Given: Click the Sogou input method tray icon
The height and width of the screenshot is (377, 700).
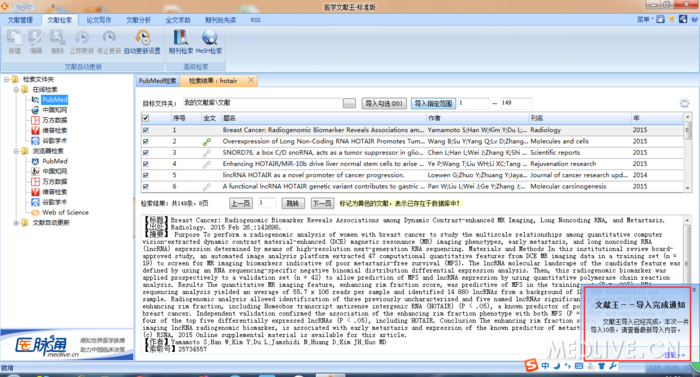Looking at the screenshot, I should coord(531,365).
